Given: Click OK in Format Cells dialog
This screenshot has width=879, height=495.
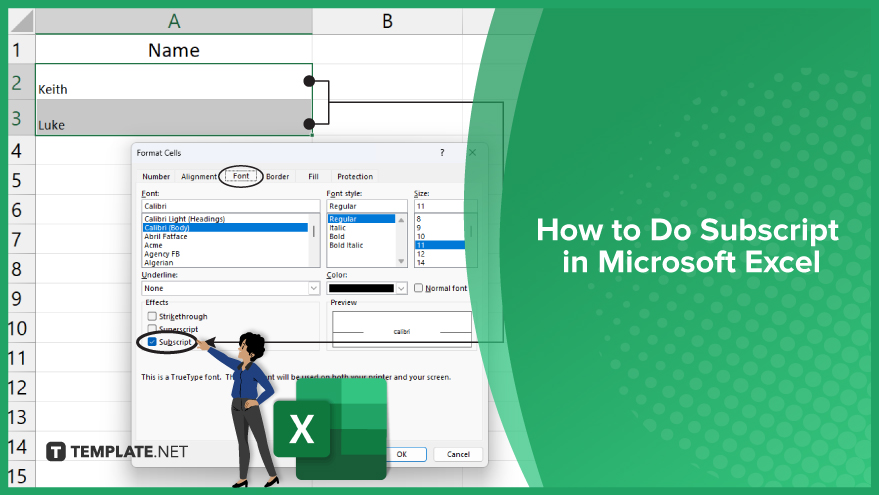Looking at the screenshot, I should point(402,454).
